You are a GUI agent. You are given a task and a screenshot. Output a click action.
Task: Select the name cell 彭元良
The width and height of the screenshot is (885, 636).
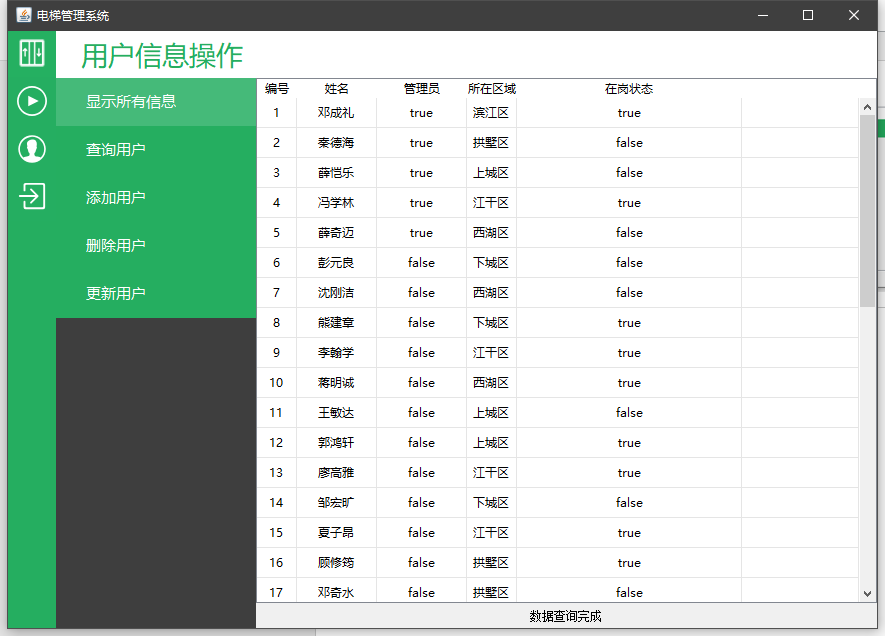(x=336, y=262)
